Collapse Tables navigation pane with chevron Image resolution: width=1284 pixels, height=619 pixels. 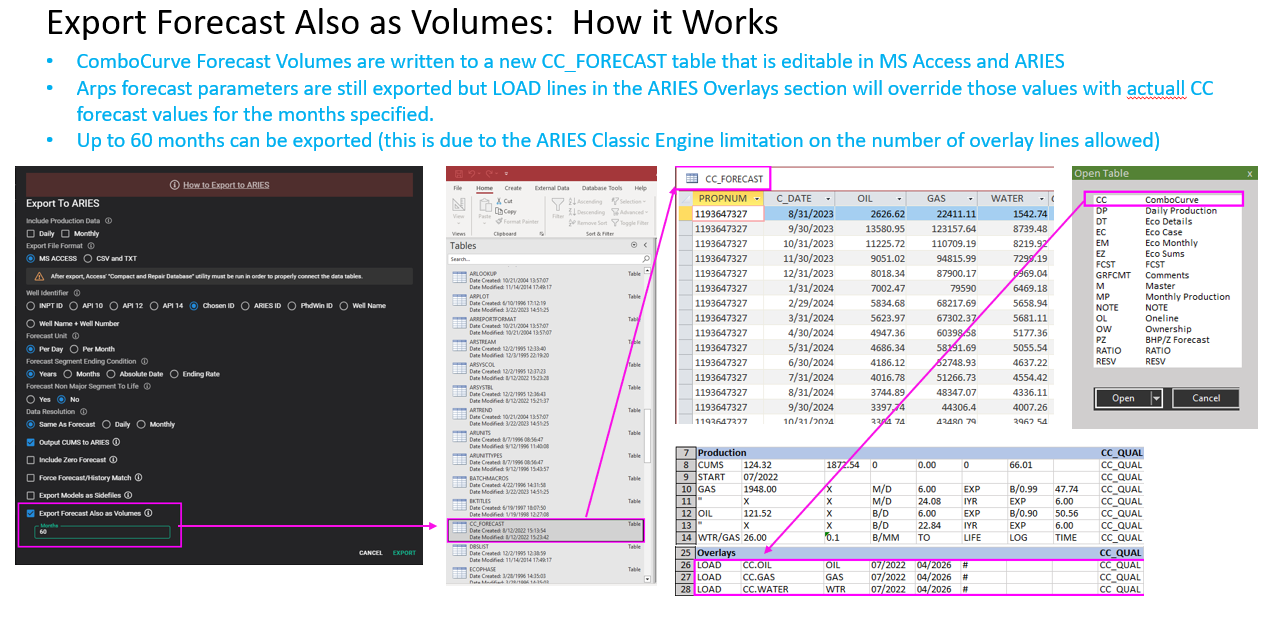644,245
